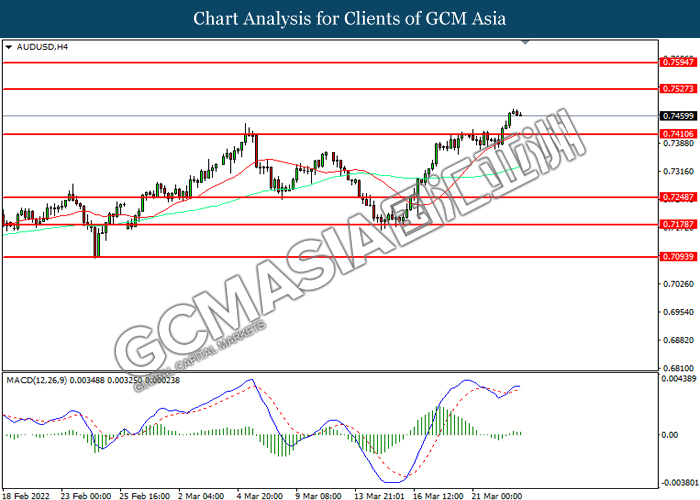Click the 18 Feb 2022 date label

point(26,496)
